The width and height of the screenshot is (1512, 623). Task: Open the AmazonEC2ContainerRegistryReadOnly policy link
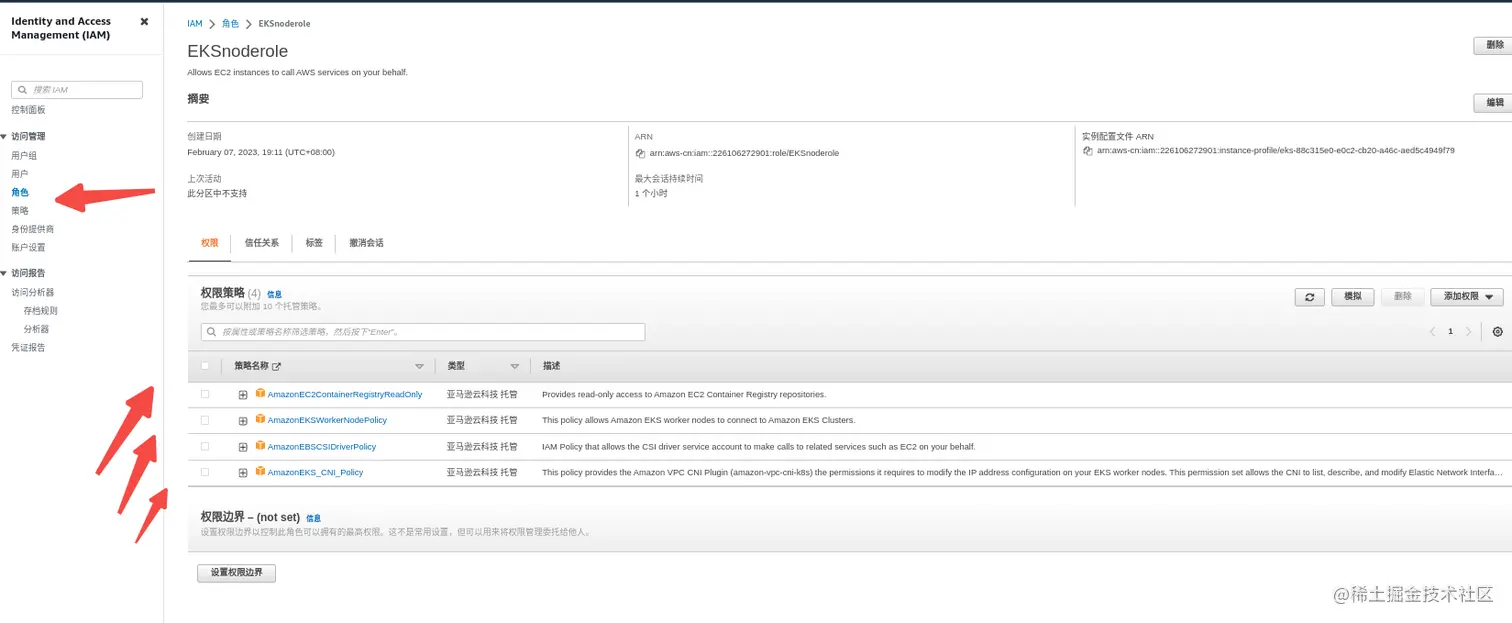pos(345,394)
